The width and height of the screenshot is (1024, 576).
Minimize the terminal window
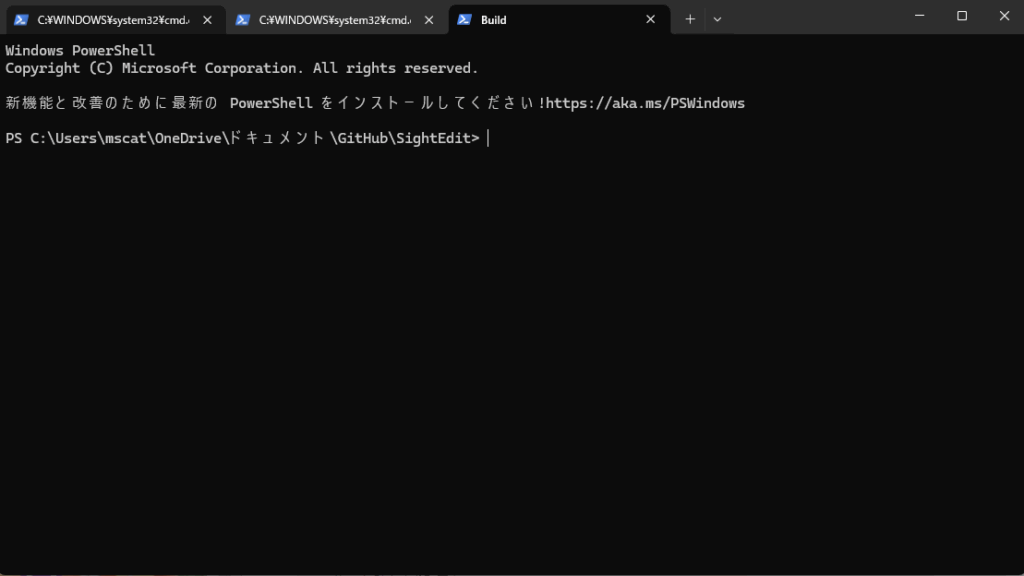click(x=919, y=16)
